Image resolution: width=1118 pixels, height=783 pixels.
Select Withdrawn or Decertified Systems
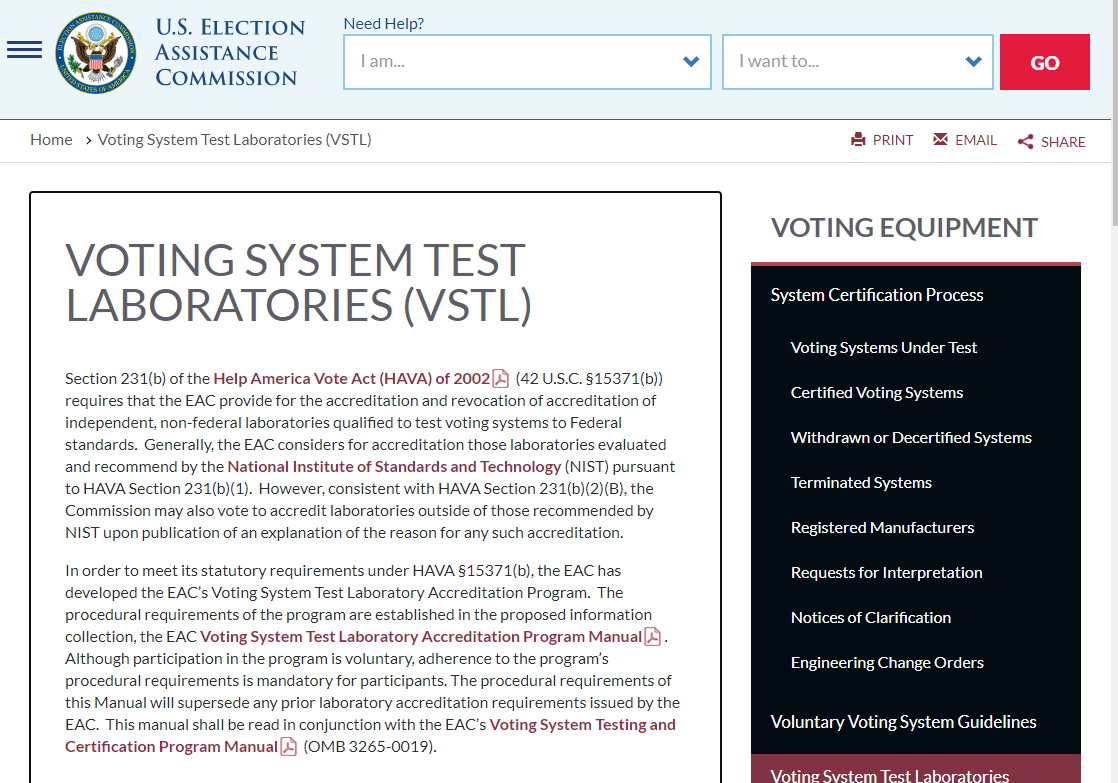[x=911, y=438]
